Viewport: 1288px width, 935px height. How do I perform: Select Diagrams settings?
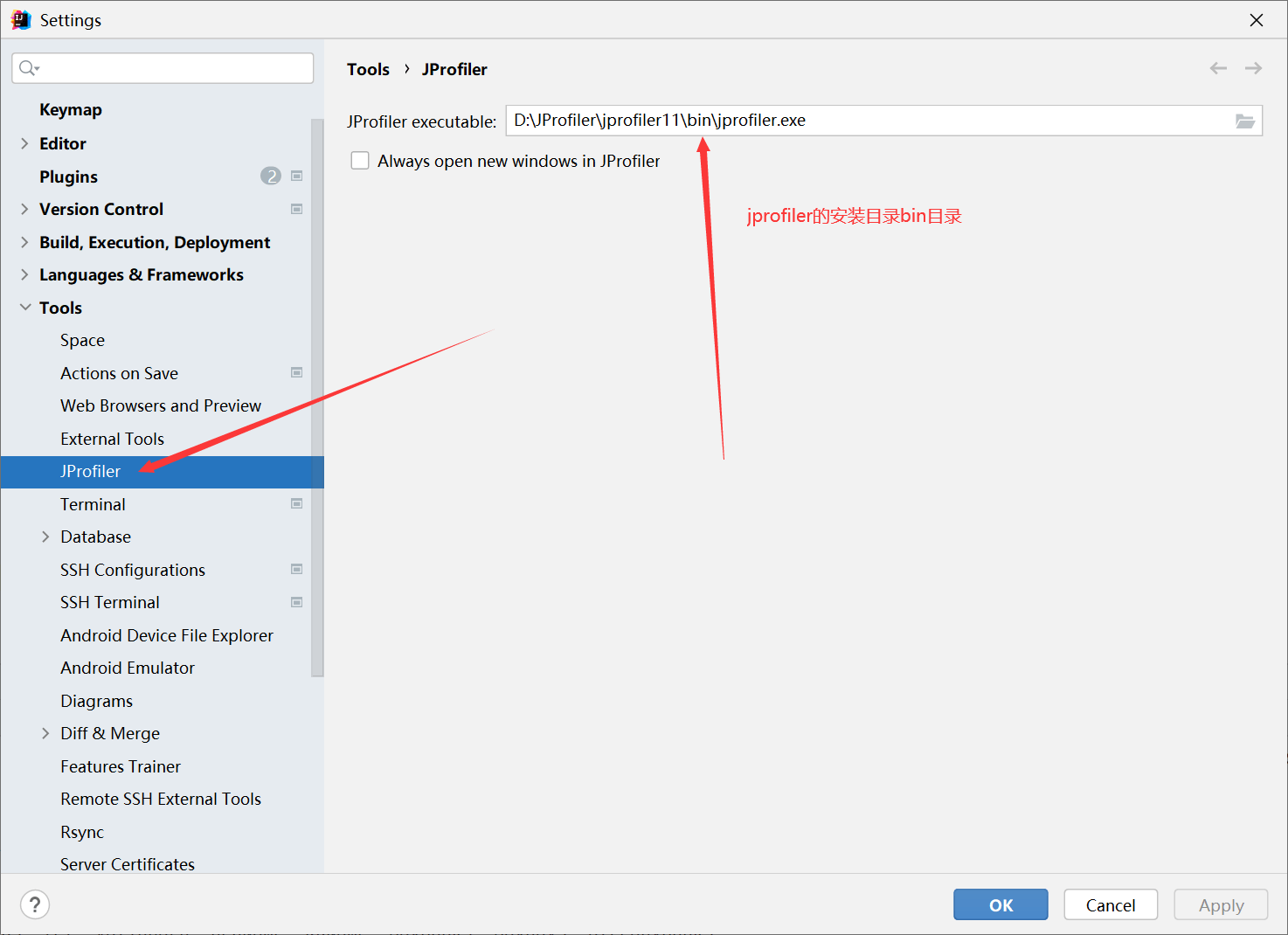tap(96, 701)
